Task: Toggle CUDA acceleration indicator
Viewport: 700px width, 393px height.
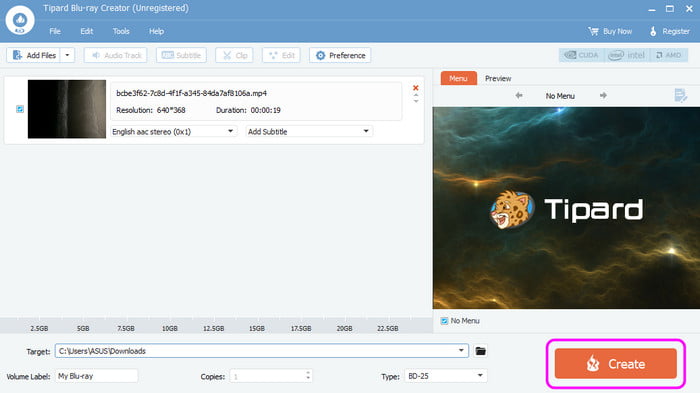Action: (581, 55)
